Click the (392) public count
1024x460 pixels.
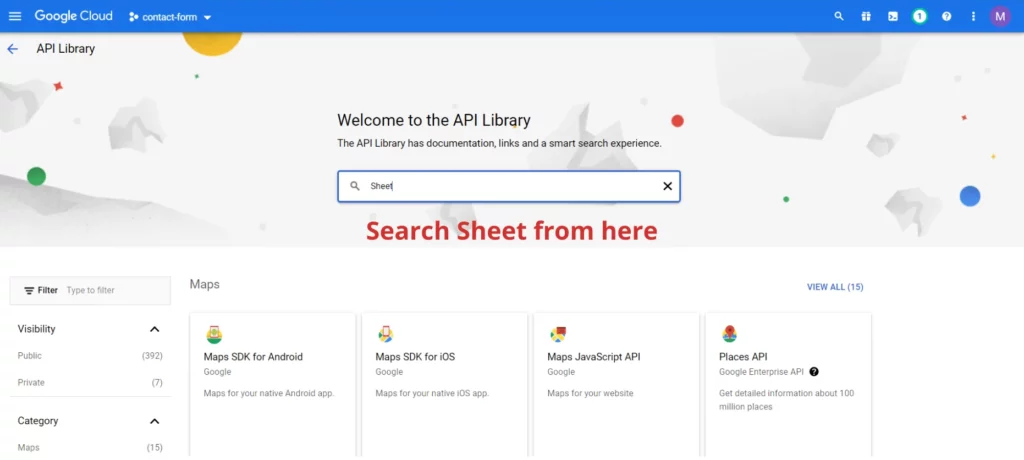[x=152, y=356]
